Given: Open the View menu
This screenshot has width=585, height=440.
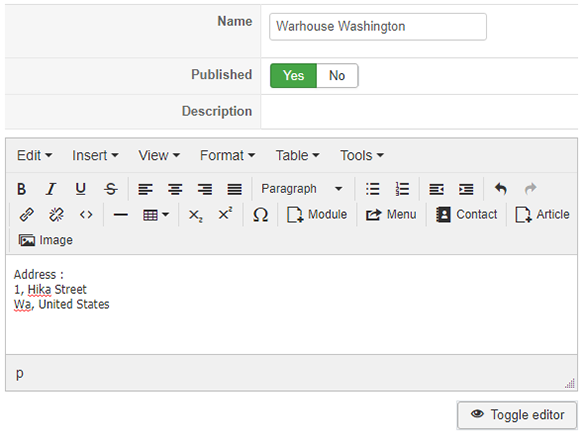Looking at the screenshot, I should tap(159, 156).
